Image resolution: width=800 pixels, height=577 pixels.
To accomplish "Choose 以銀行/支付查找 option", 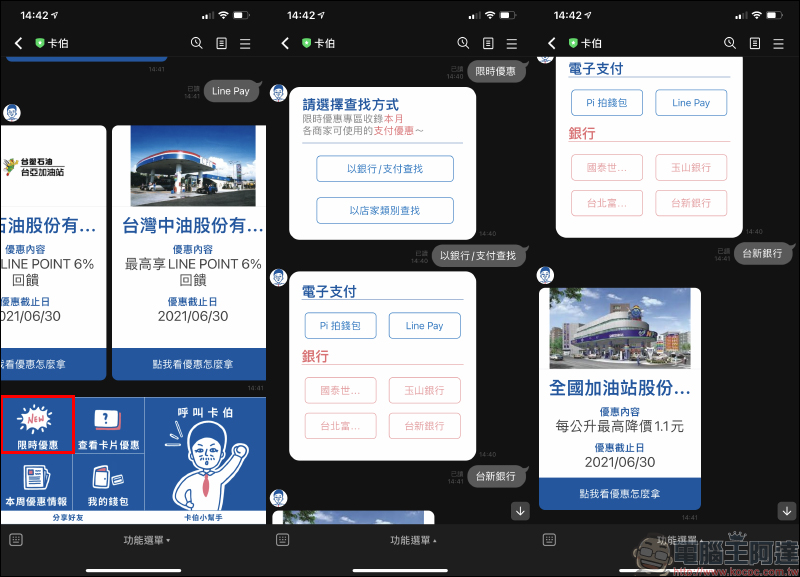I will point(385,169).
